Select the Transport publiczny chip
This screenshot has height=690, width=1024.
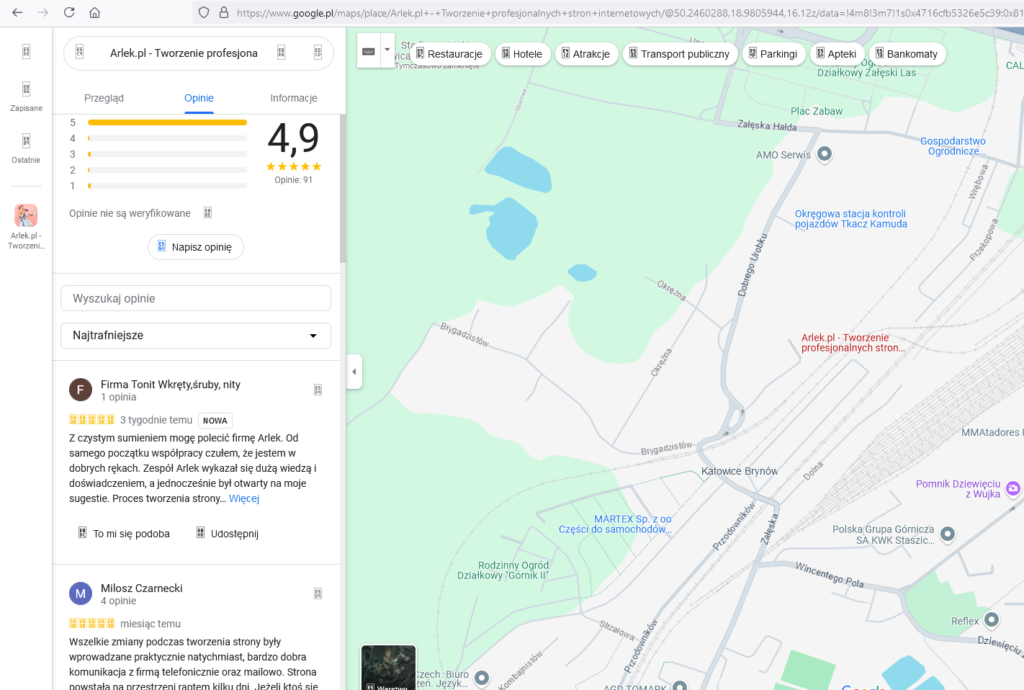click(679, 54)
